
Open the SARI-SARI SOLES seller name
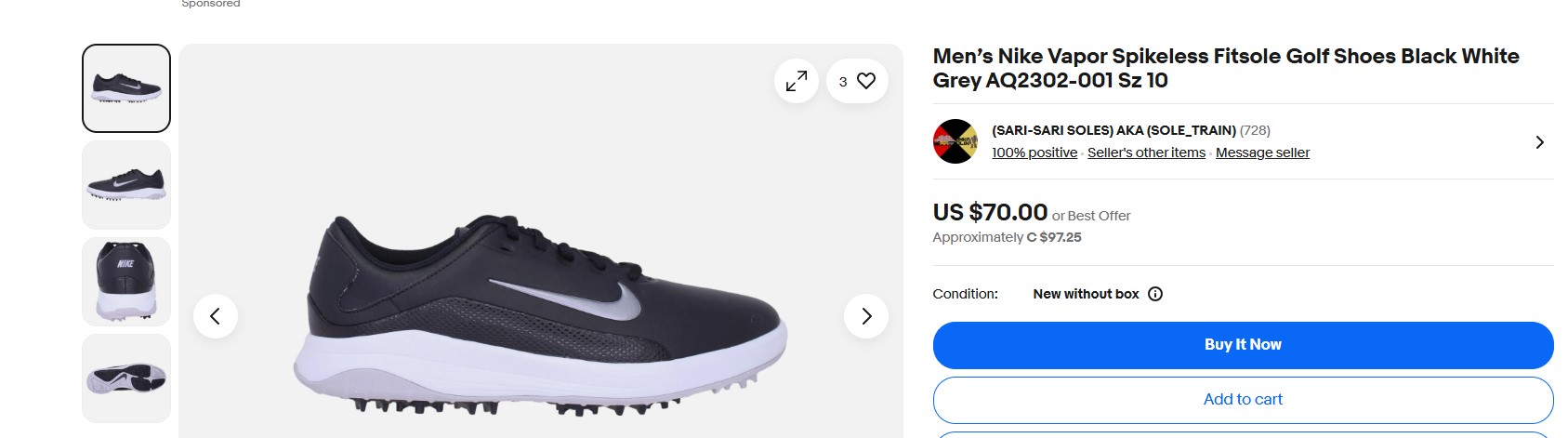coord(1113,130)
